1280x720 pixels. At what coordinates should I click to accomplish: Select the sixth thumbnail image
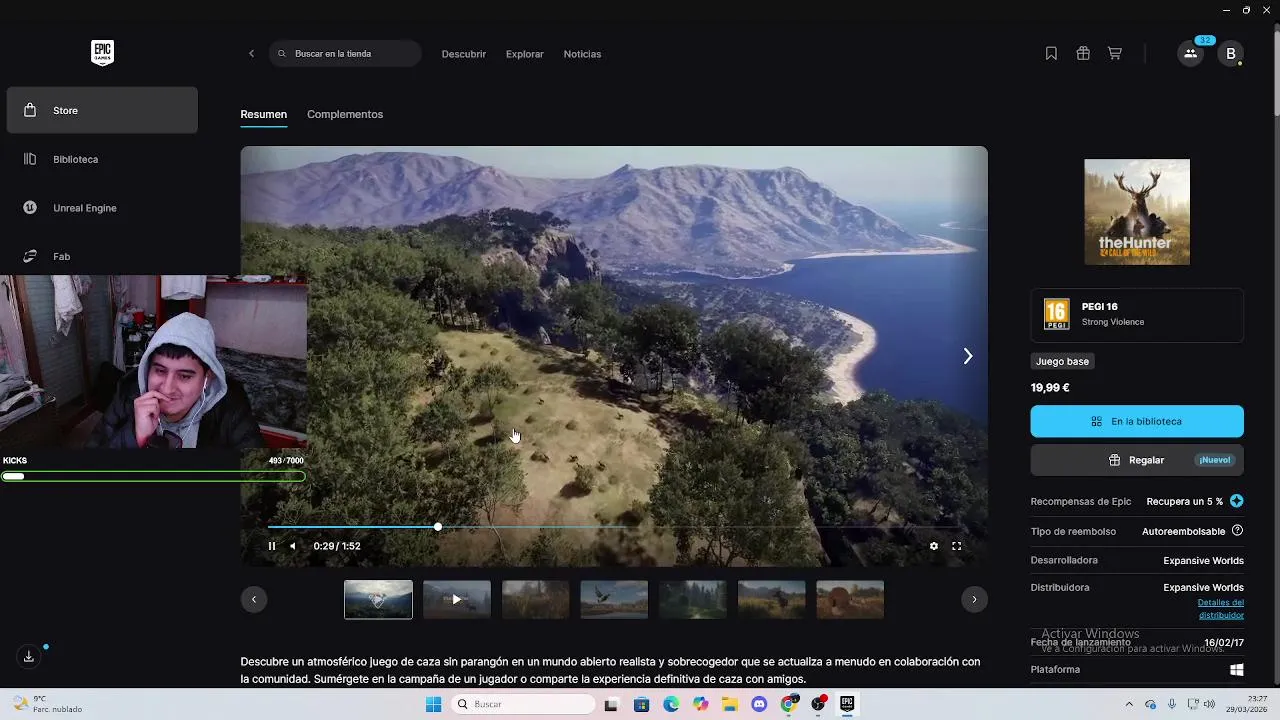[x=771, y=600]
